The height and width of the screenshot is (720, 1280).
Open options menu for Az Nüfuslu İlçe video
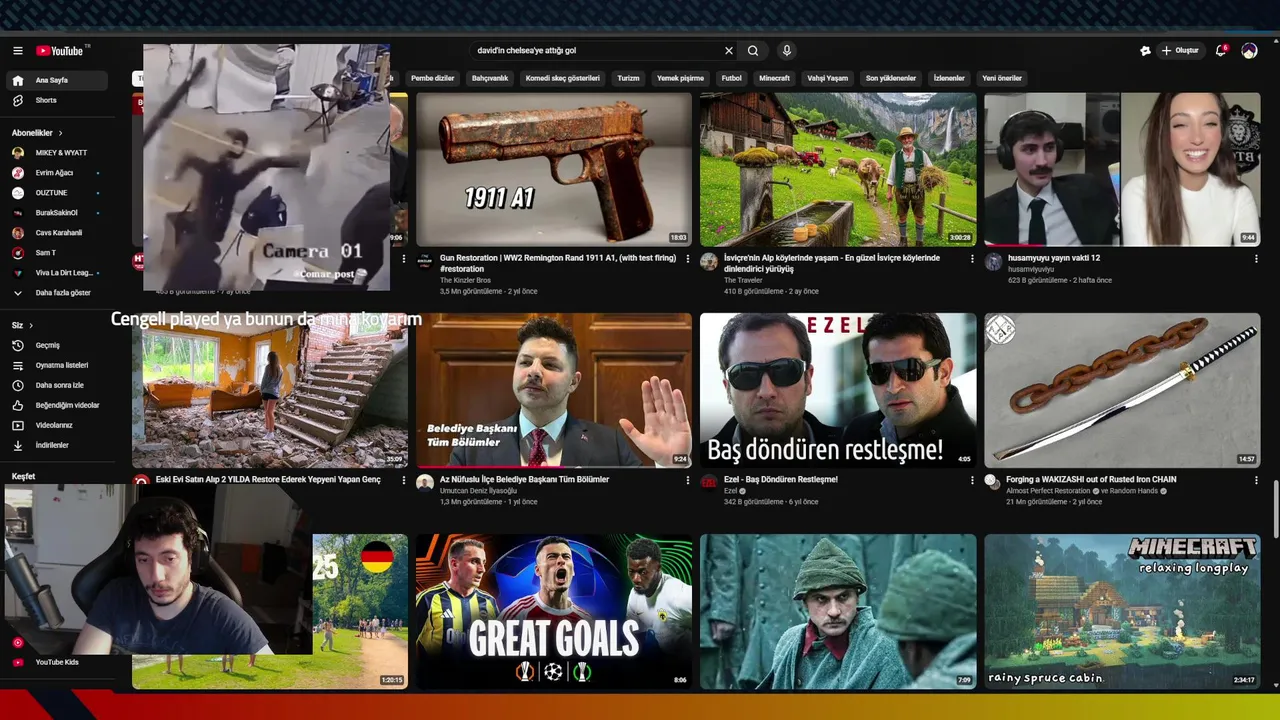[688, 480]
